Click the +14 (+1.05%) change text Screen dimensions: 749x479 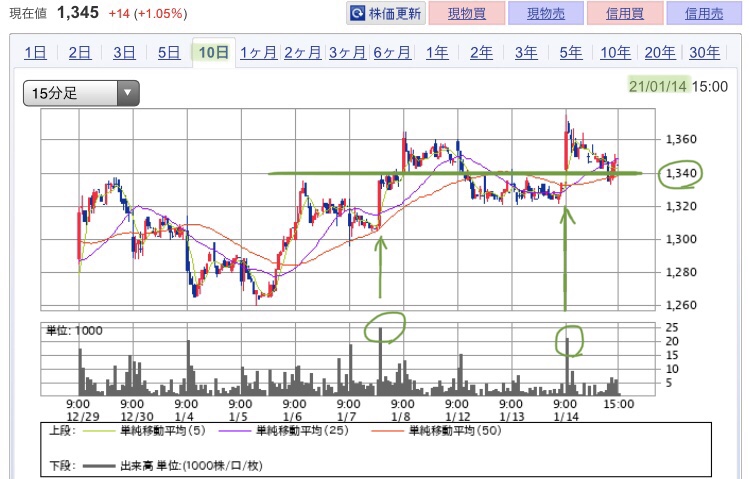[x=148, y=13]
